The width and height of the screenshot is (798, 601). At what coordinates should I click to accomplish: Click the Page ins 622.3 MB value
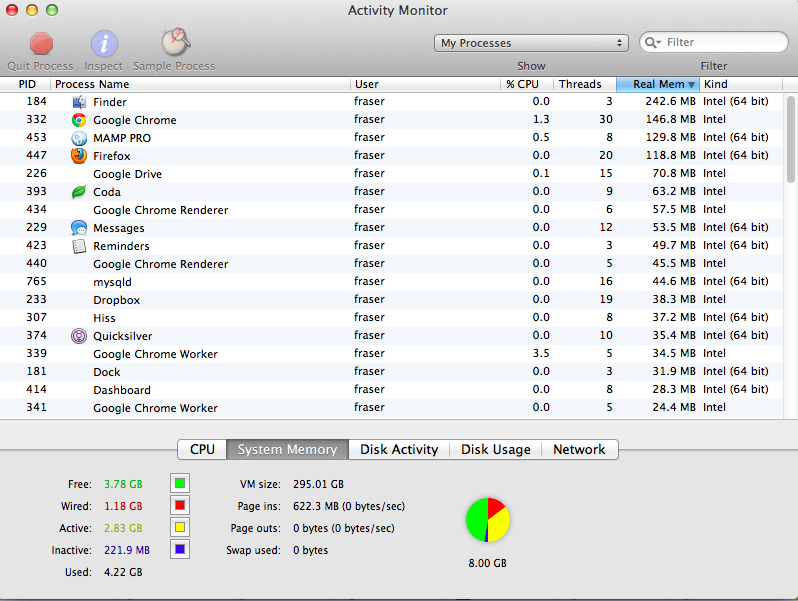(349, 506)
